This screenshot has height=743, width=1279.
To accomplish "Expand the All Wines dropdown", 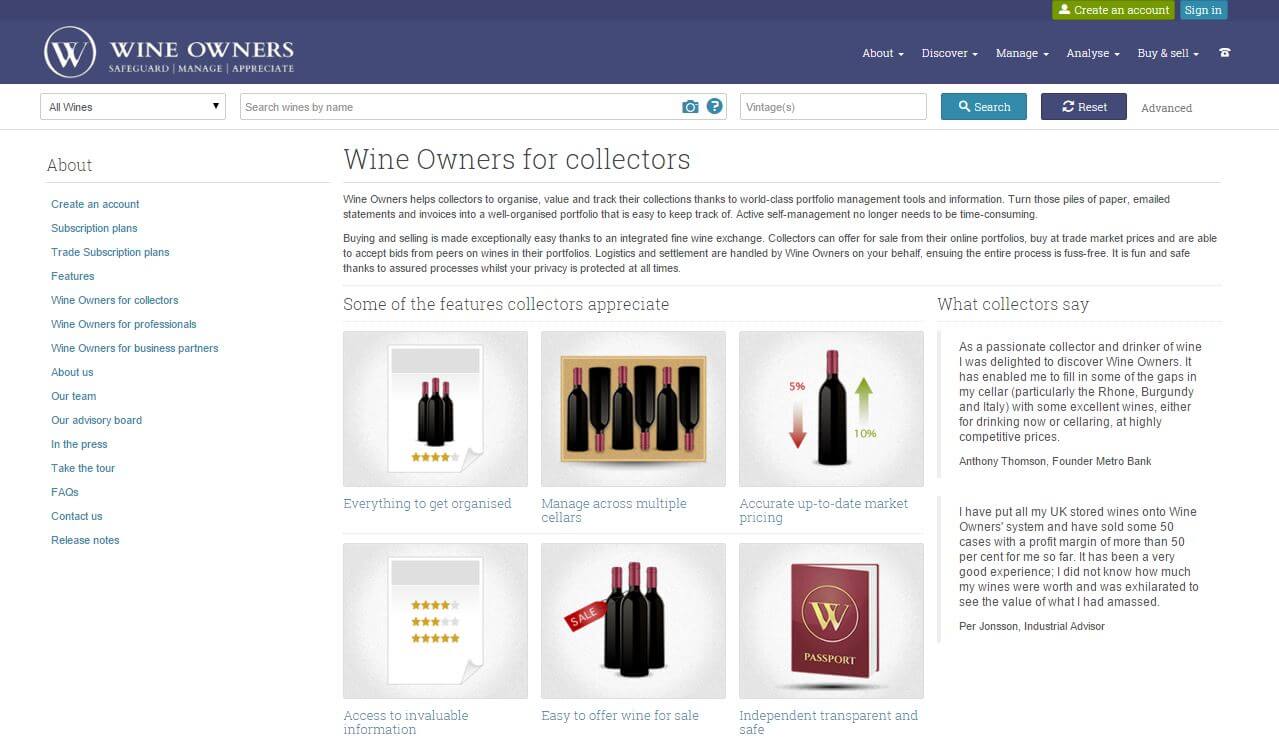I will (x=133, y=107).
